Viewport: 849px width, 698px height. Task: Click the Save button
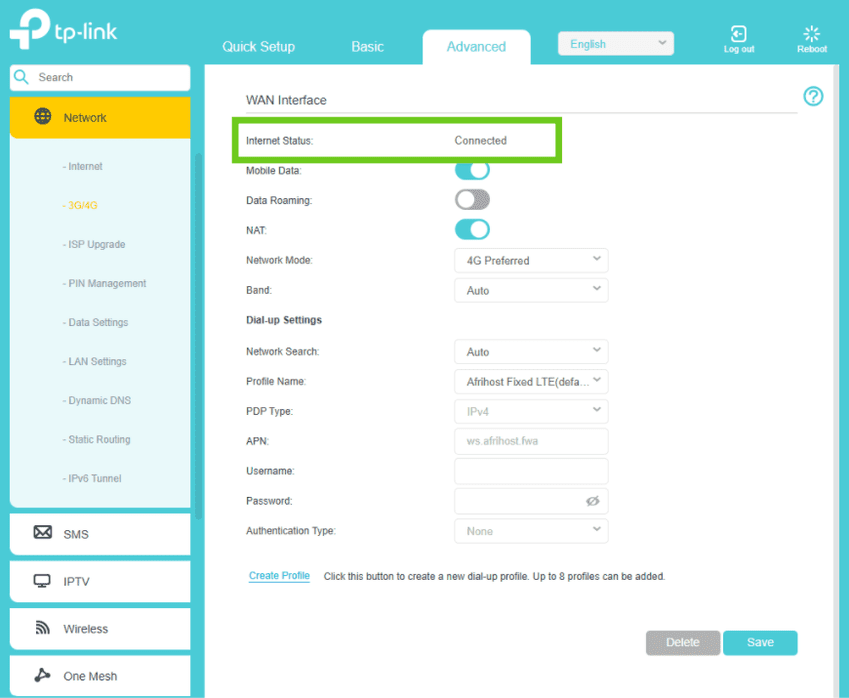pyautogui.click(x=760, y=642)
